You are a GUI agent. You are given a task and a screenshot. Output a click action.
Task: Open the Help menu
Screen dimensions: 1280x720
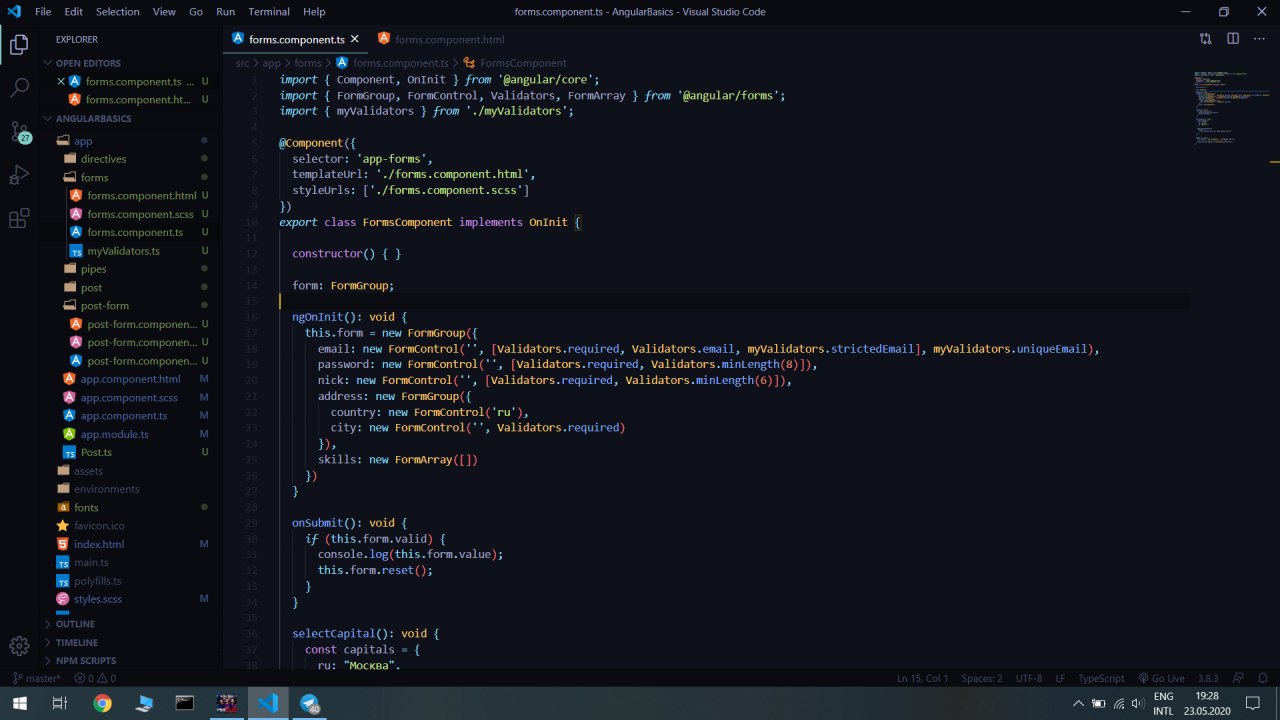314,12
